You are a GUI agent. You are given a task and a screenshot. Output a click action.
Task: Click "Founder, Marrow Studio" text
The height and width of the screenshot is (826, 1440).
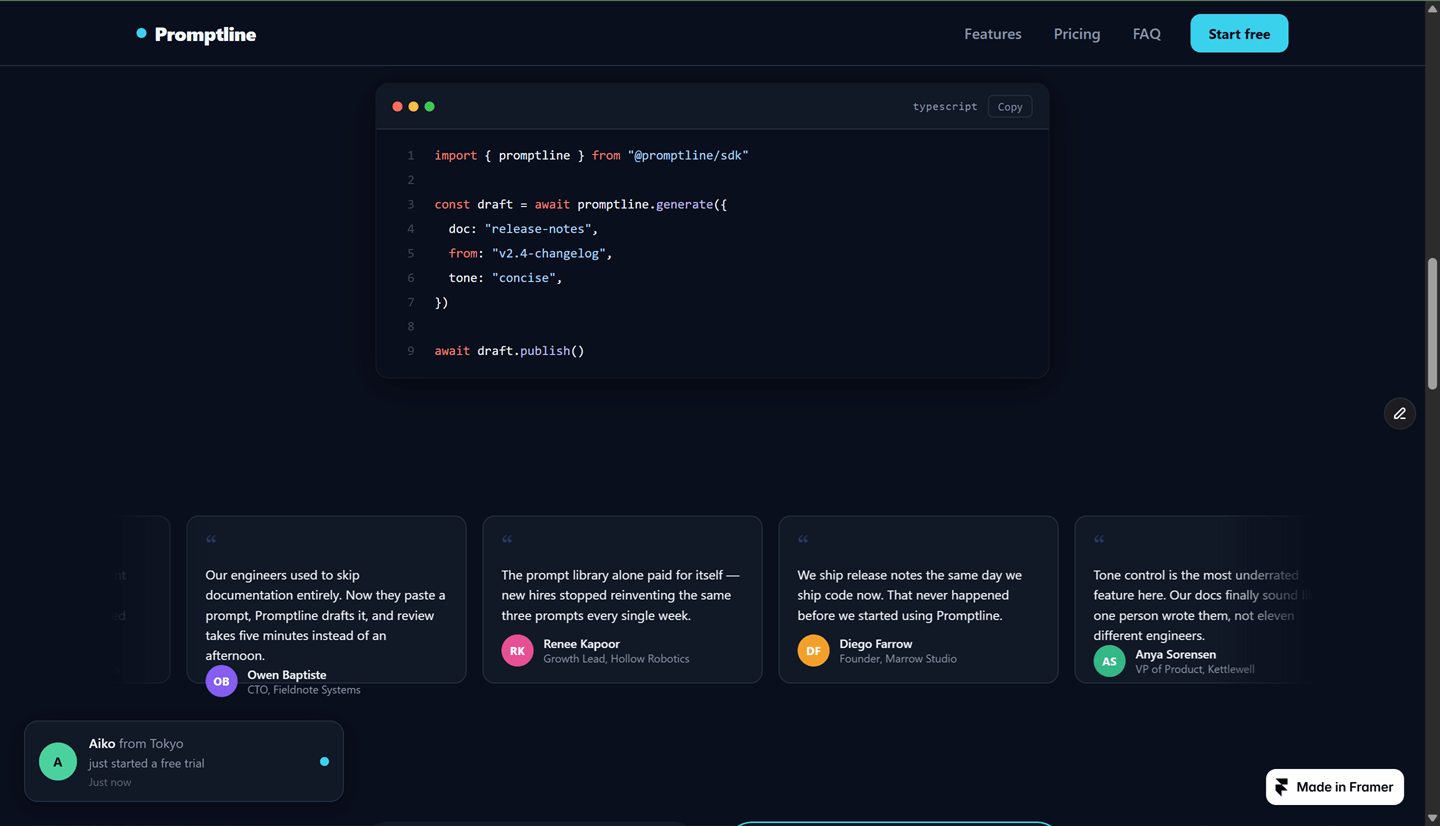pyautogui.click(x=898, y=659)
